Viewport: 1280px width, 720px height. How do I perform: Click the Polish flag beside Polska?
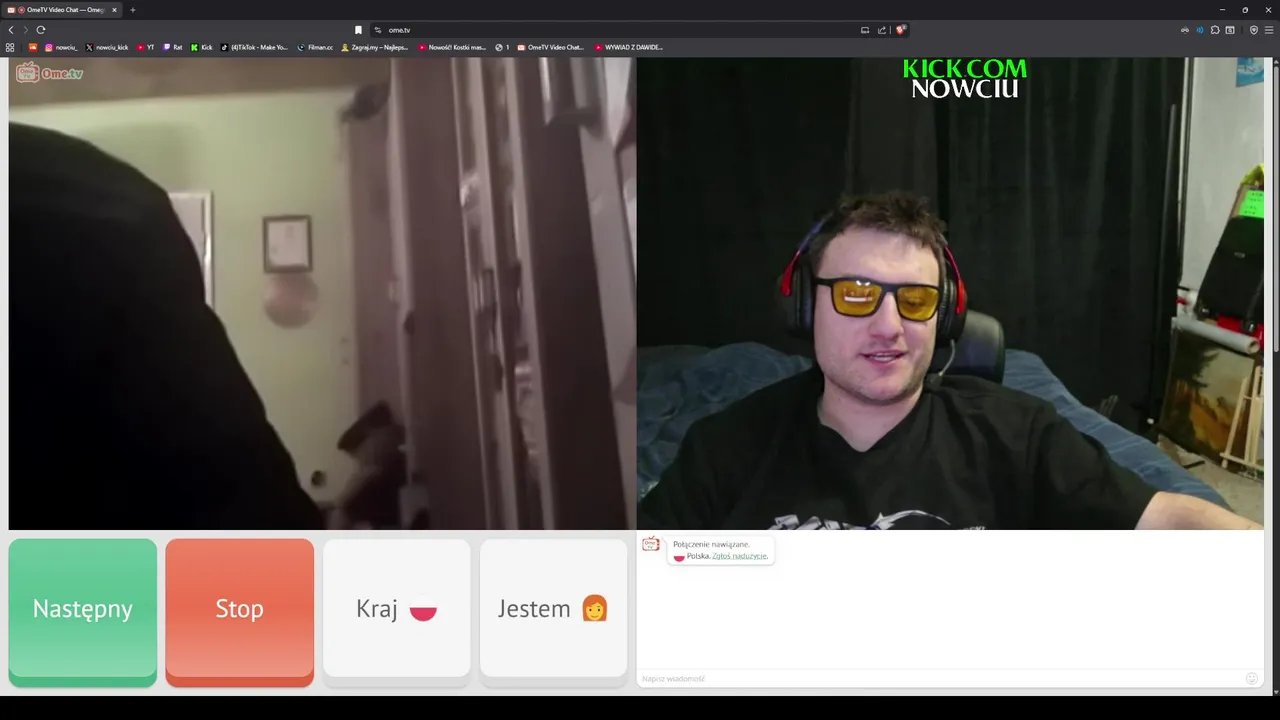(x=679, y=556)
